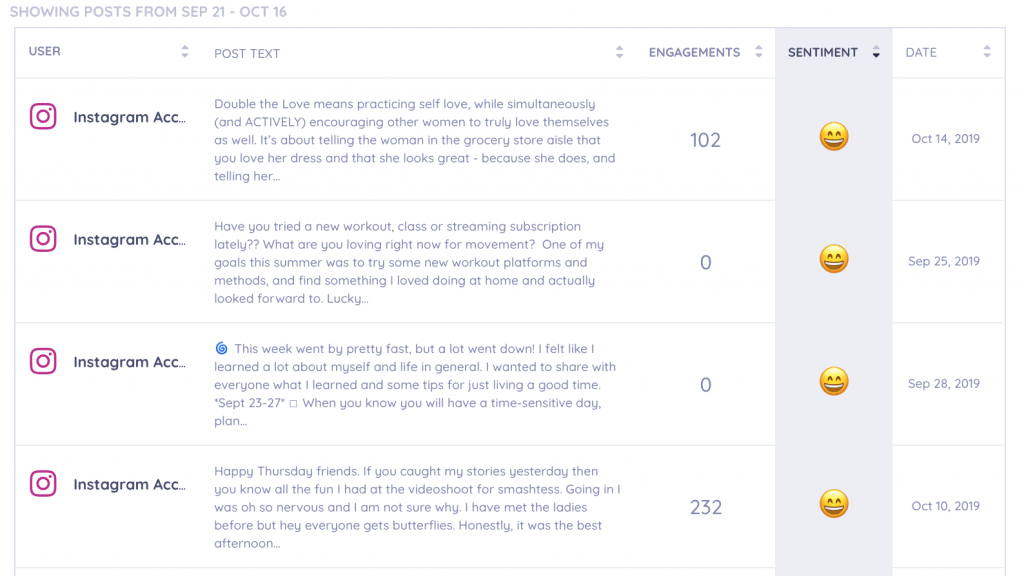1024x576 pixels.
Task: Toggle the Sentiment column sort arrow
Action: (876, 52)
